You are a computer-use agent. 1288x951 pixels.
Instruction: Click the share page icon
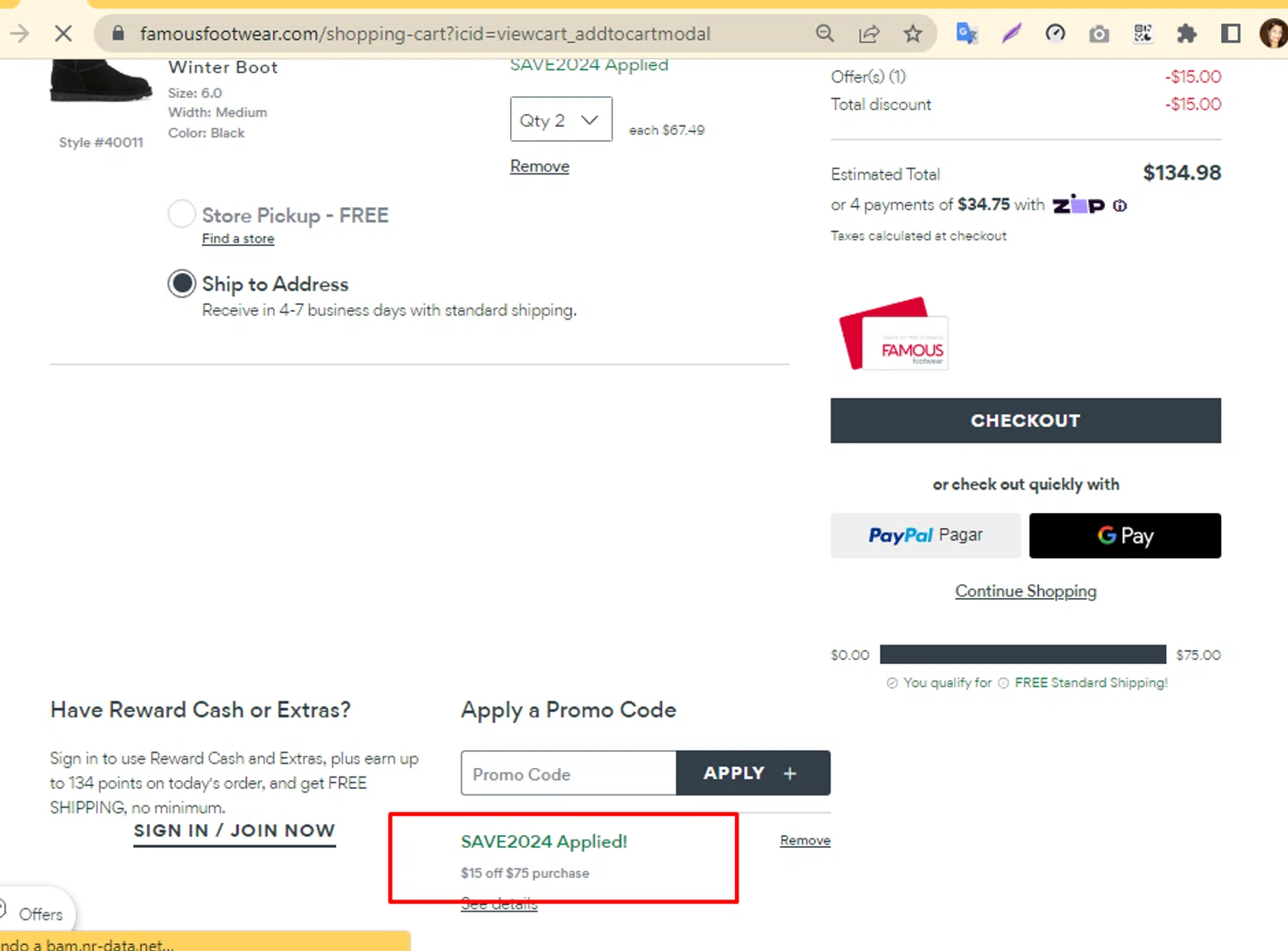pos(869,34)
